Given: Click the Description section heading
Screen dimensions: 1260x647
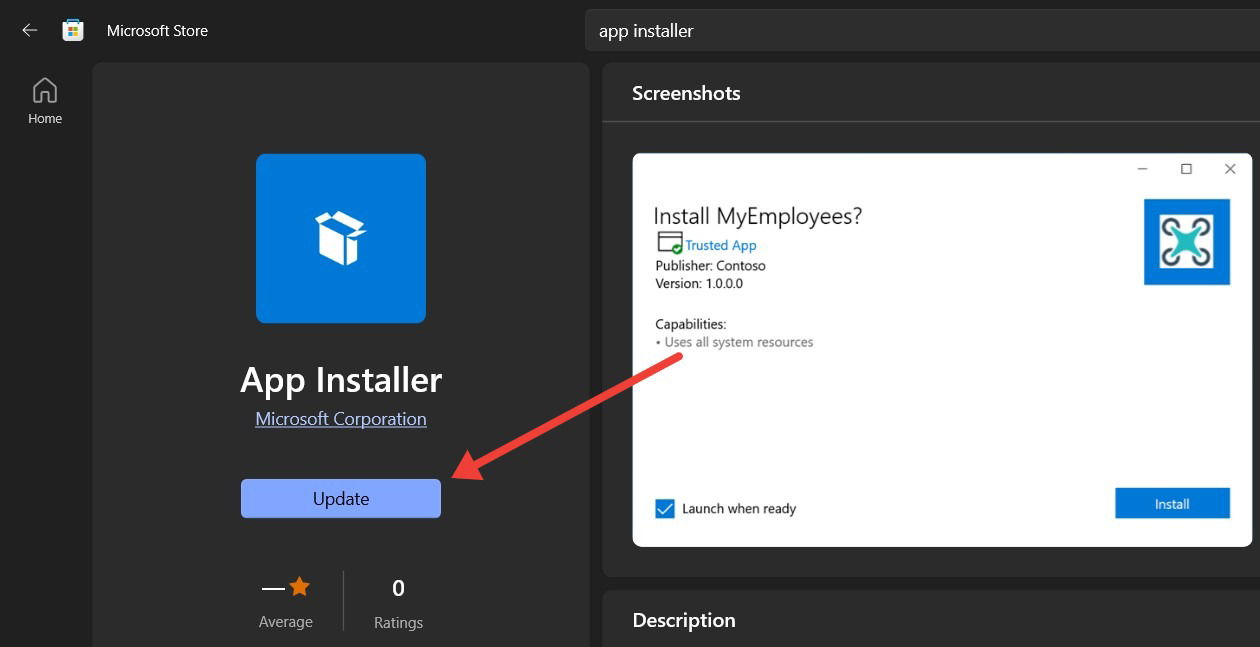Looking at the screenshot, I should [684, 620].
